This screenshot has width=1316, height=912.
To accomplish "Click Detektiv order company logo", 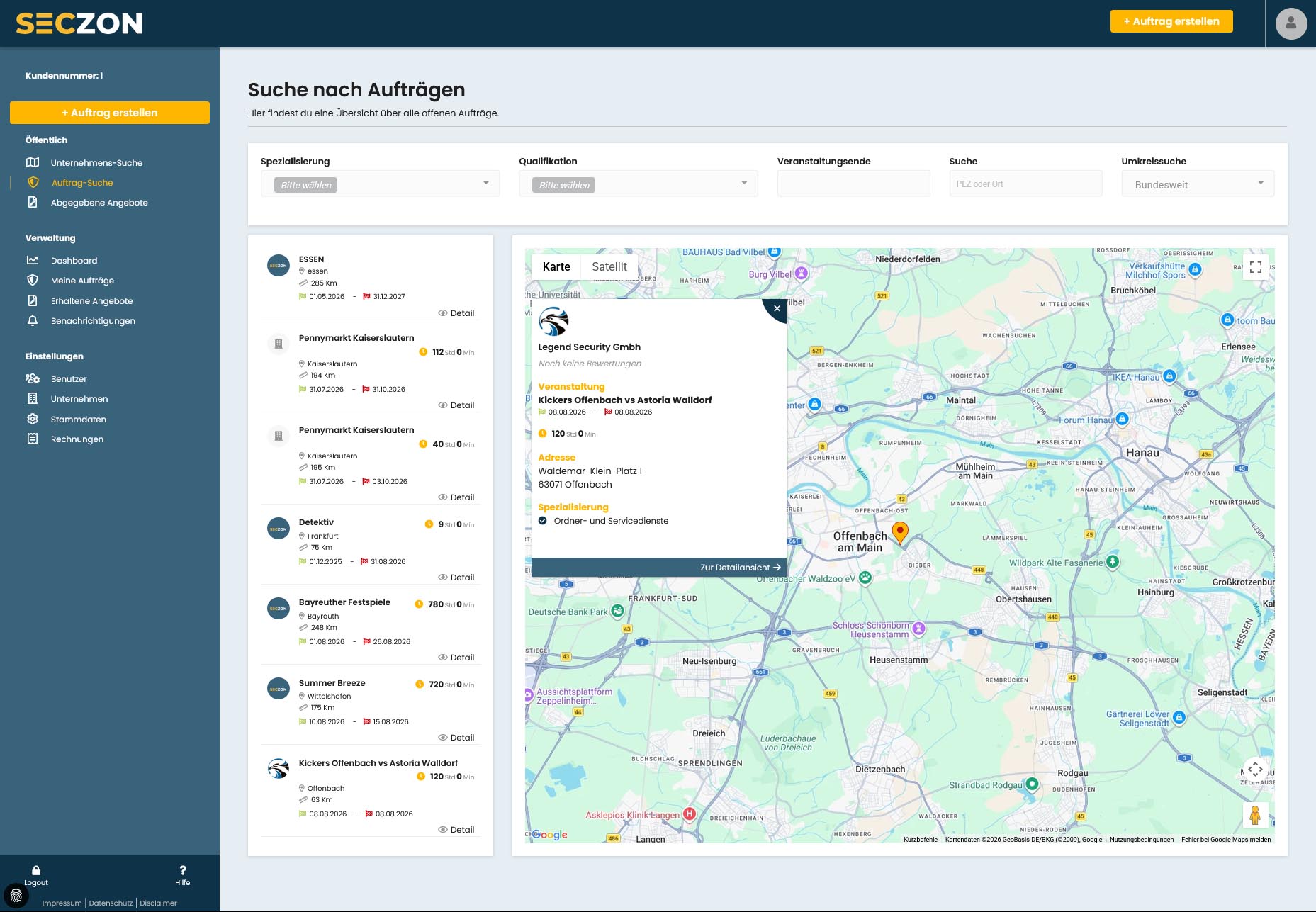I will (x=279, y=529).
